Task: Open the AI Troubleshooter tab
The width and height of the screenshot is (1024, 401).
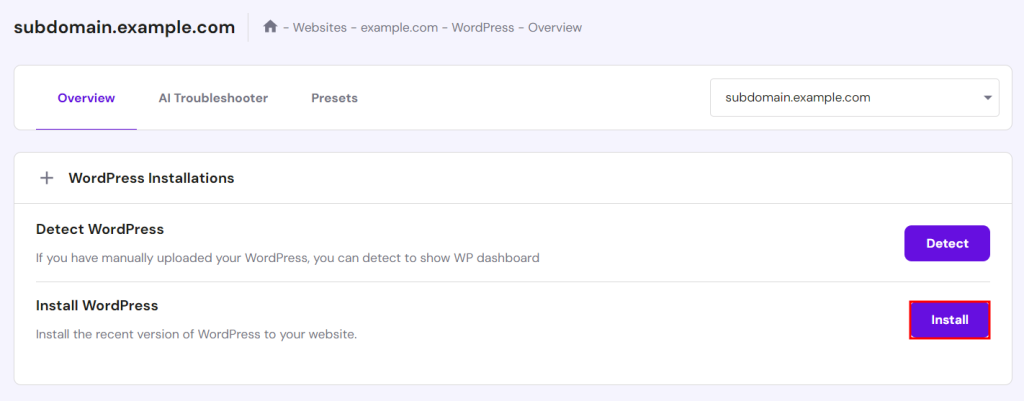Action: tap(213, 98)
